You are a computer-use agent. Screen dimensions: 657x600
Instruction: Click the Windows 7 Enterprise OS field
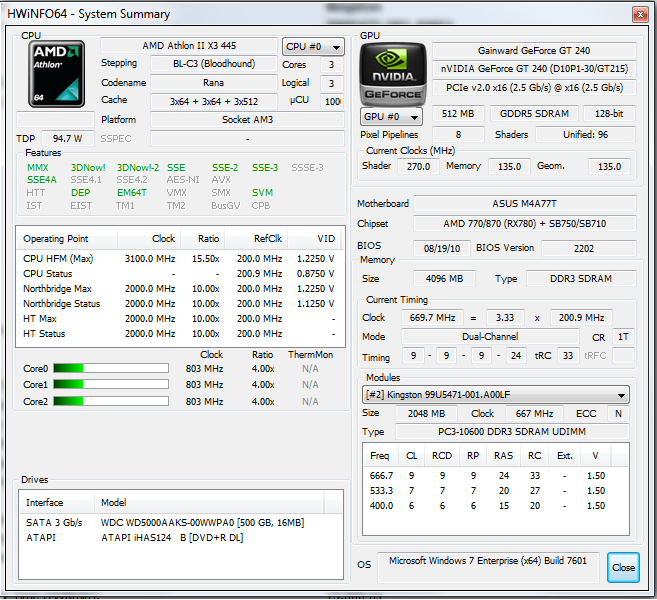click(488, 567)
